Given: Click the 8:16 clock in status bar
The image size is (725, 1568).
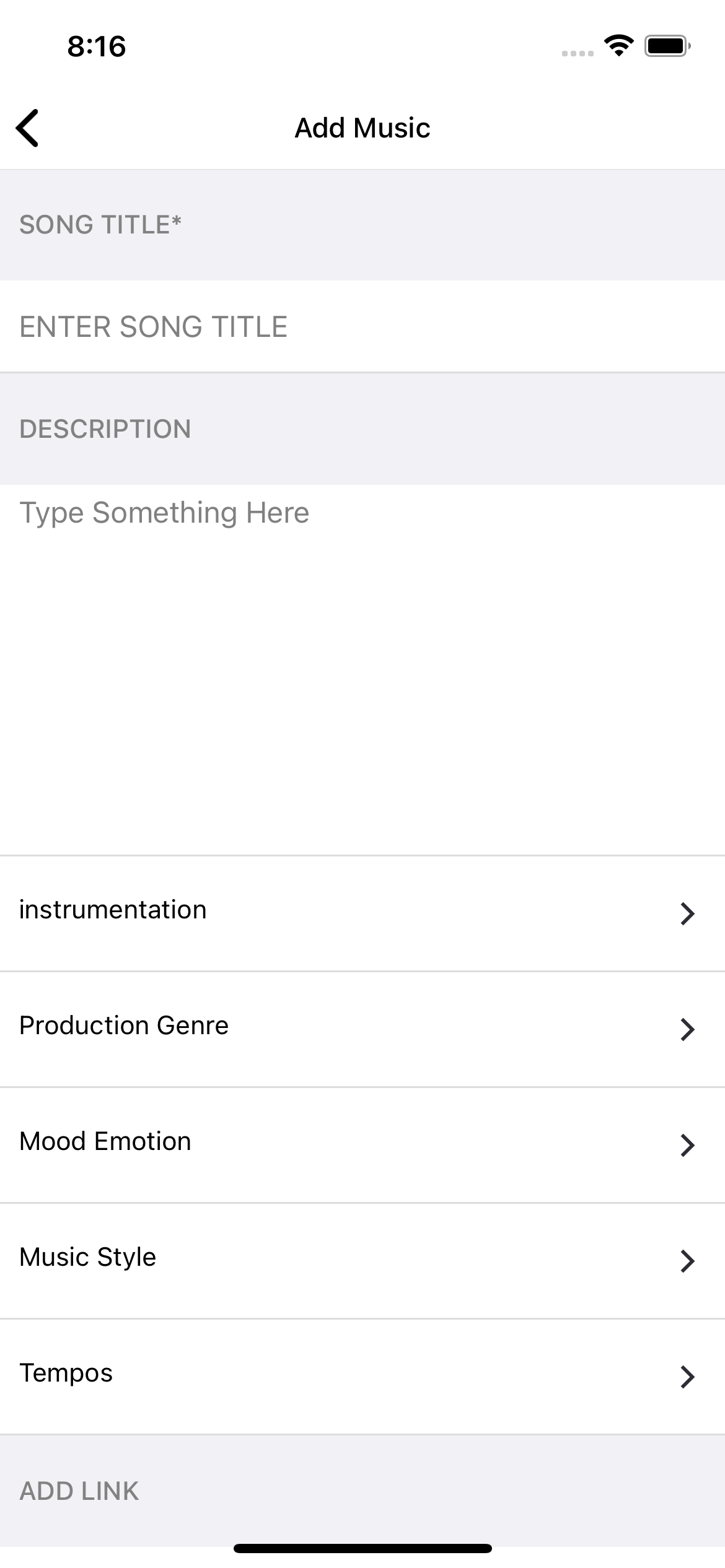Looking at the screenshot, I should tap(97, 46).
